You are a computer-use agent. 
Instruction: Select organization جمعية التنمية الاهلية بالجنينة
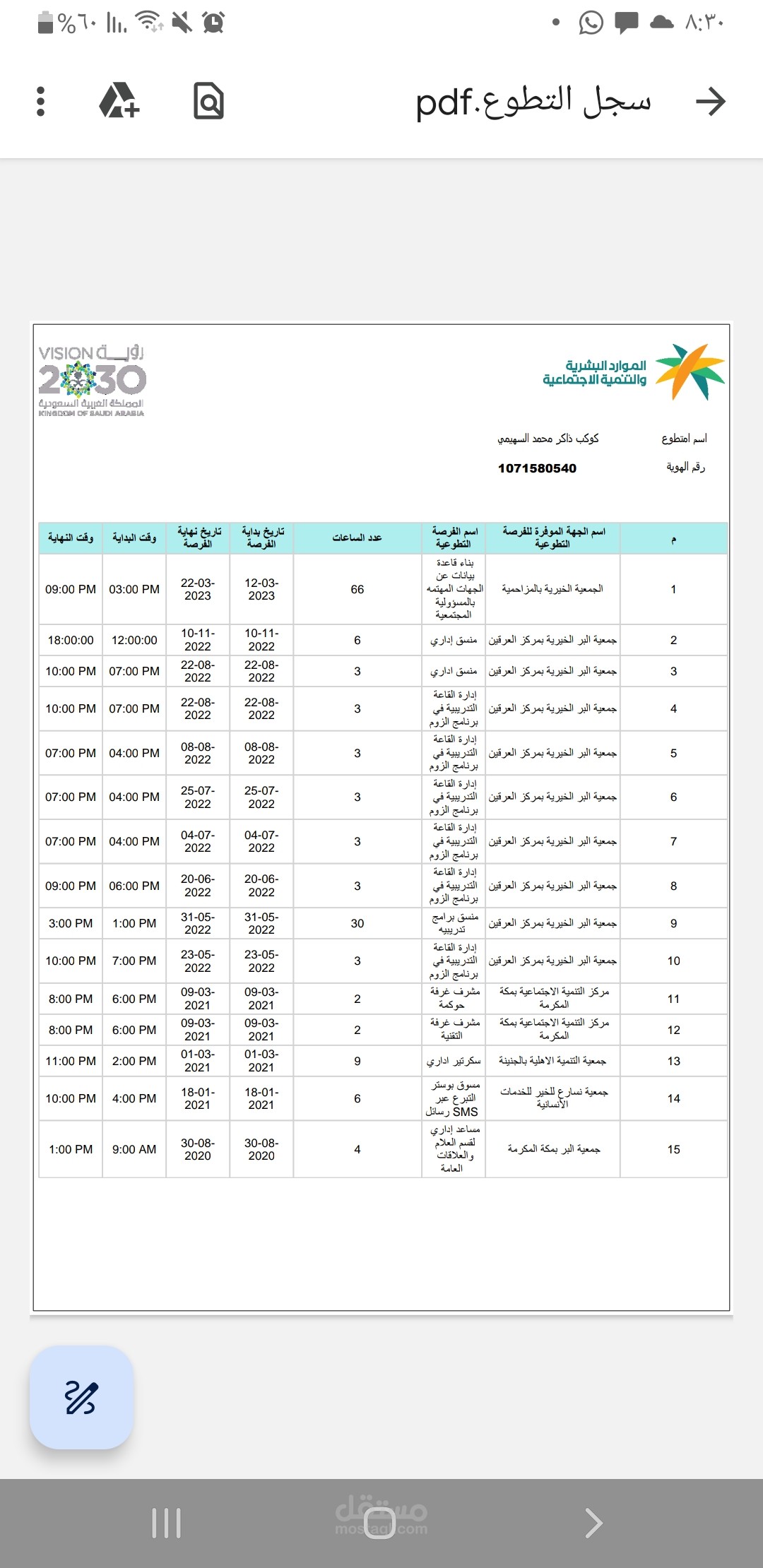click(x=552, y=1061)
